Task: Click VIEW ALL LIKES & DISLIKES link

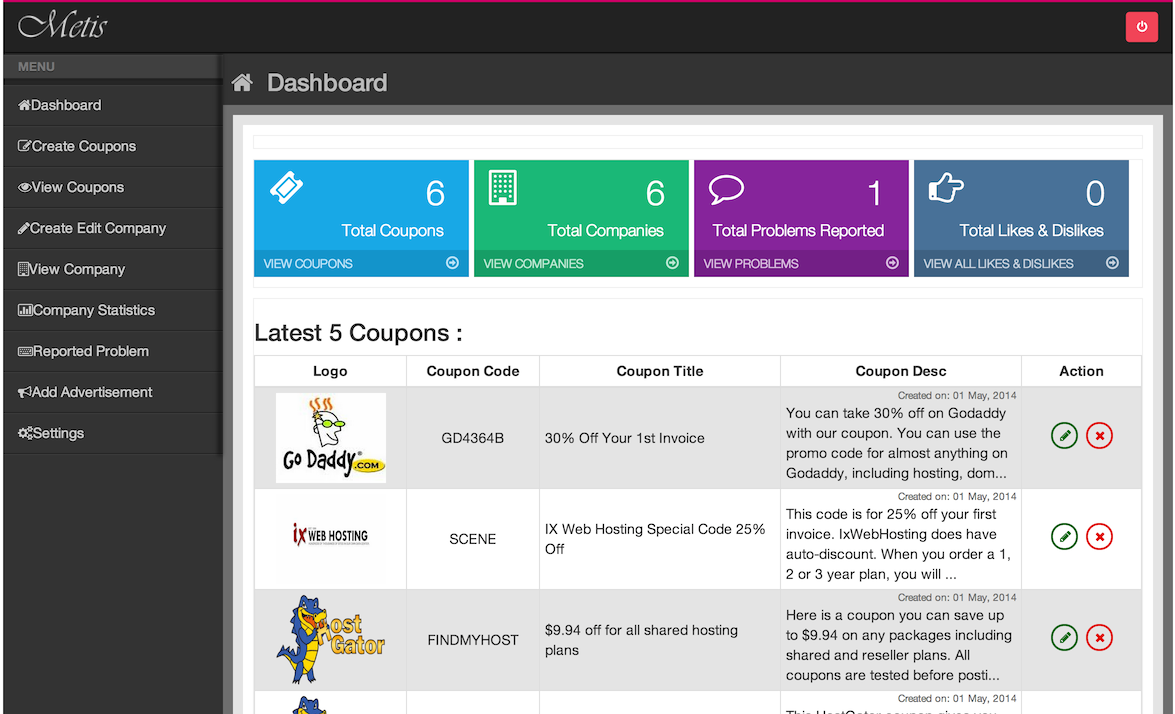Action: pyautogui.click(x=998, y=264)
